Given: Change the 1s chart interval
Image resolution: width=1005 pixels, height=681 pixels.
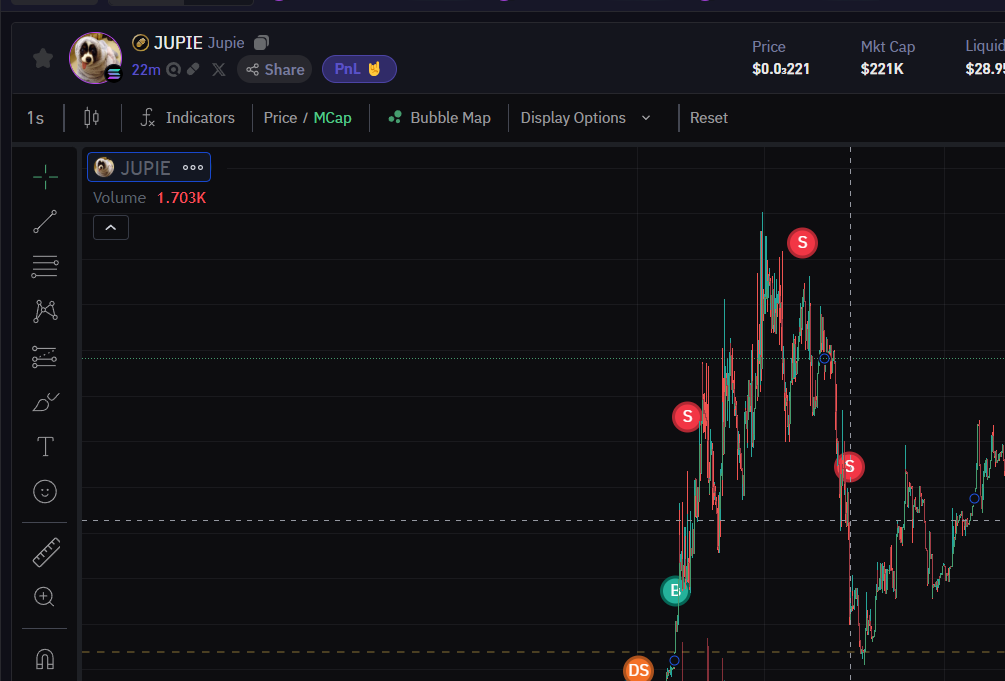Looking at the screenshot, I should [x=36, y=118].
